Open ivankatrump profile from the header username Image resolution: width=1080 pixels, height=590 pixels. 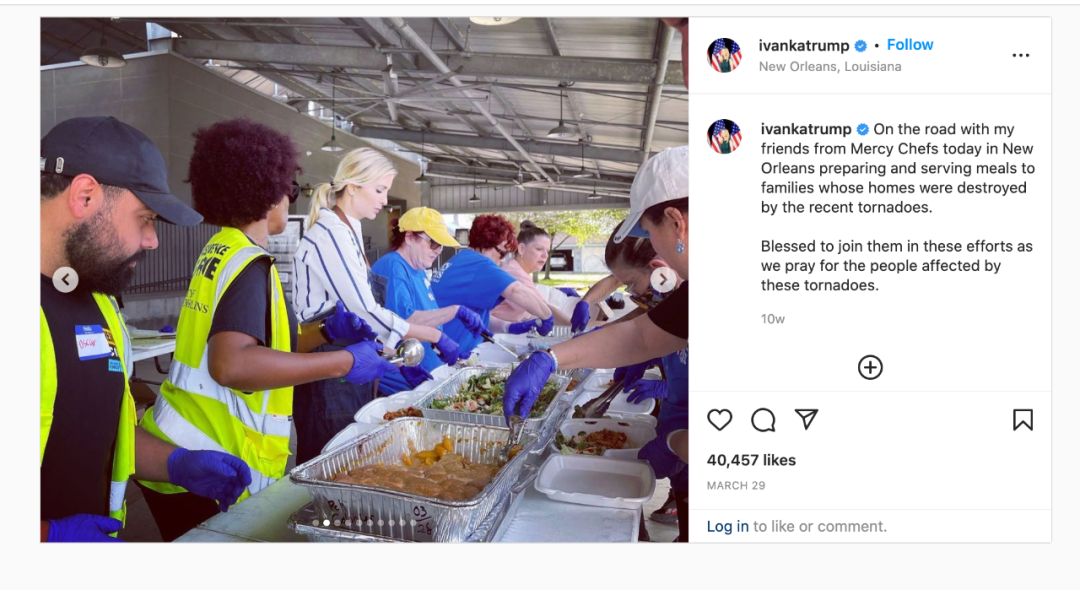click(x=804, y=45)
